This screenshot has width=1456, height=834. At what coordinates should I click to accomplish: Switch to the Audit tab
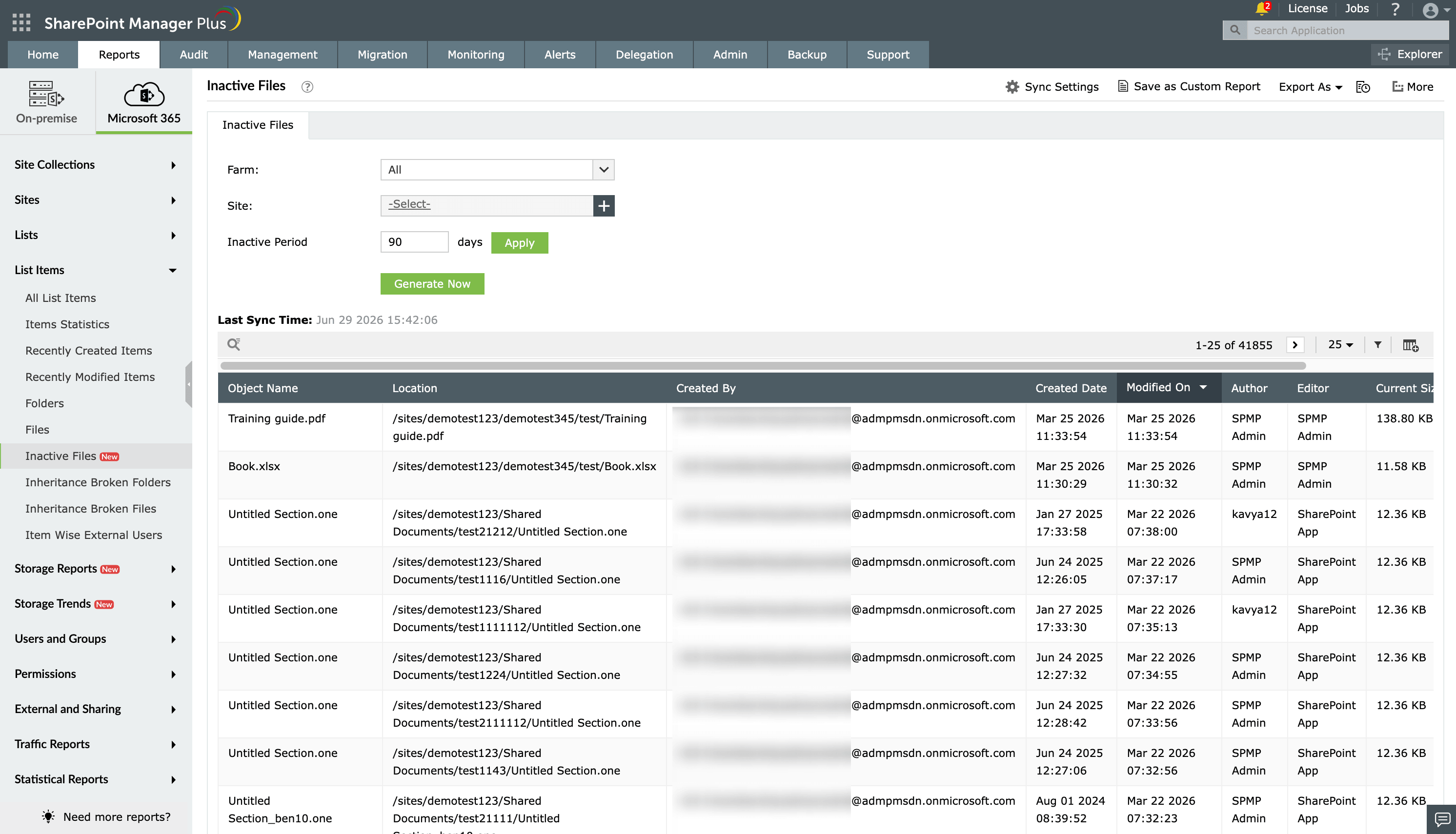click(194, 55)
